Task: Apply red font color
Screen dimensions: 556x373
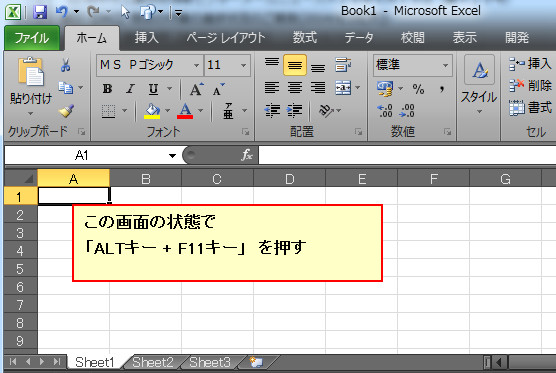Action: point(185,111)
